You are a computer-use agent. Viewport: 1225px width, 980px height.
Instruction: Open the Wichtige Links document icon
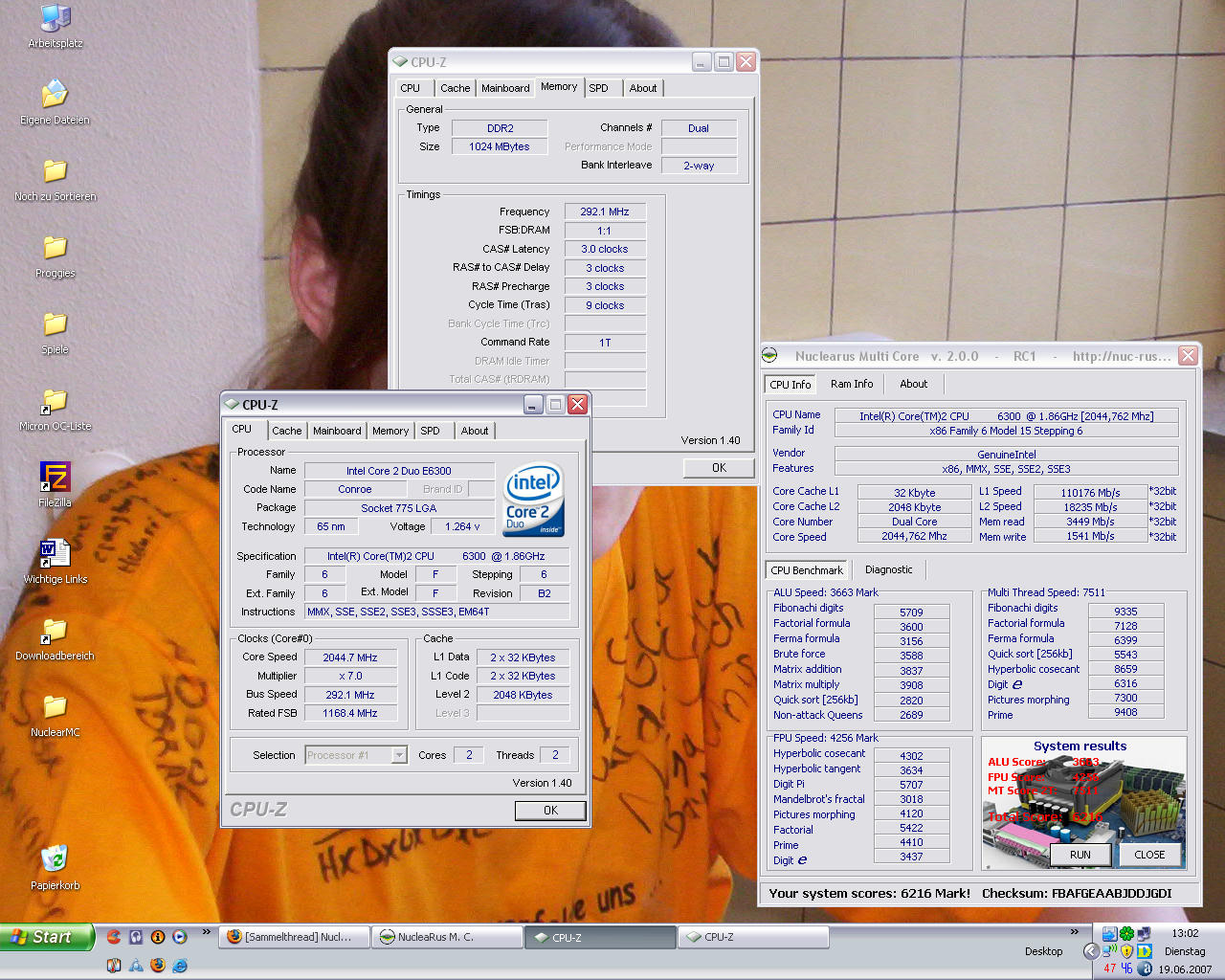tap(55, 562)
